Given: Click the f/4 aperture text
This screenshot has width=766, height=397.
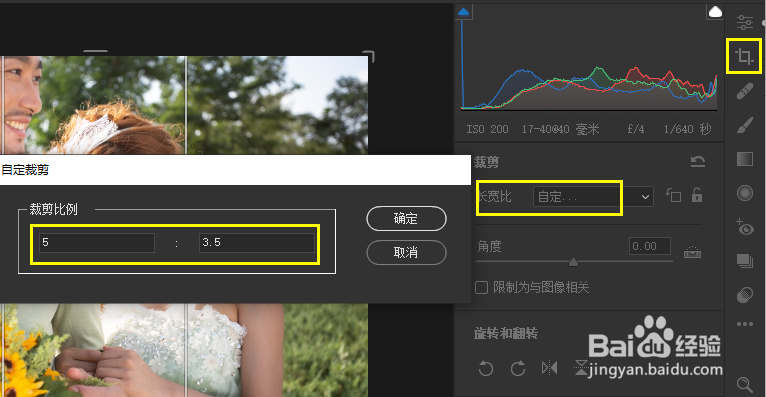Looking at the screenshot, I should [636, 129].
